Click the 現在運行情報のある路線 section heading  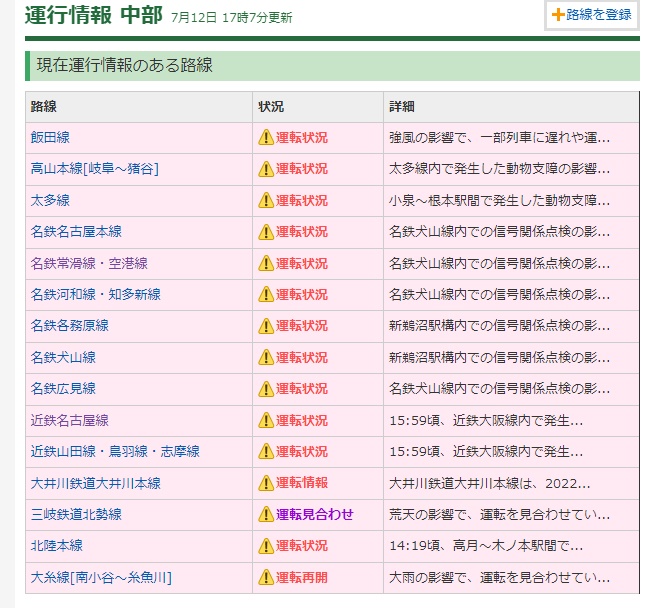pyautogui.click(x=125, y=65)
